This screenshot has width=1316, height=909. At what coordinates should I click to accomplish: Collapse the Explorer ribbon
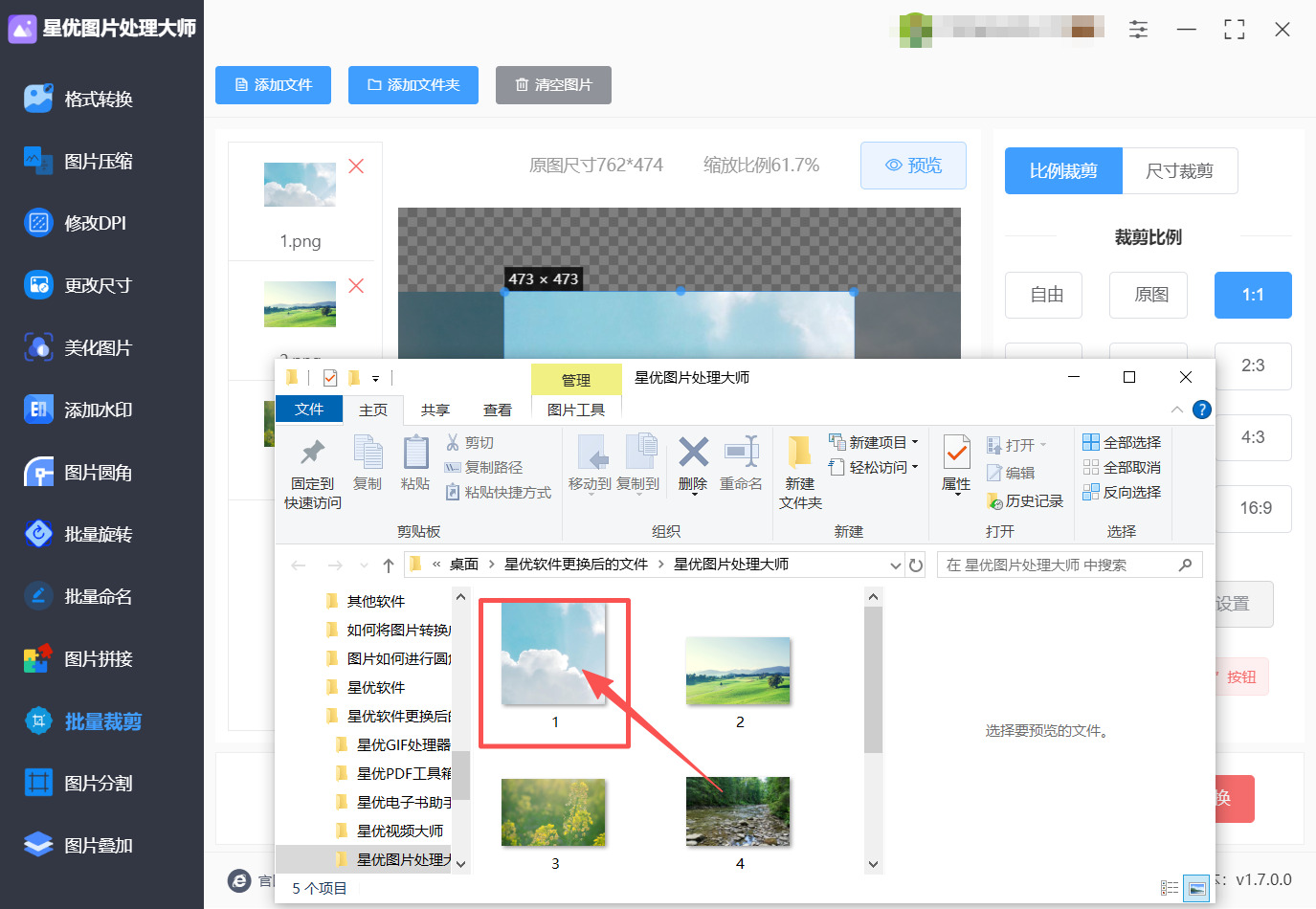1177,410
